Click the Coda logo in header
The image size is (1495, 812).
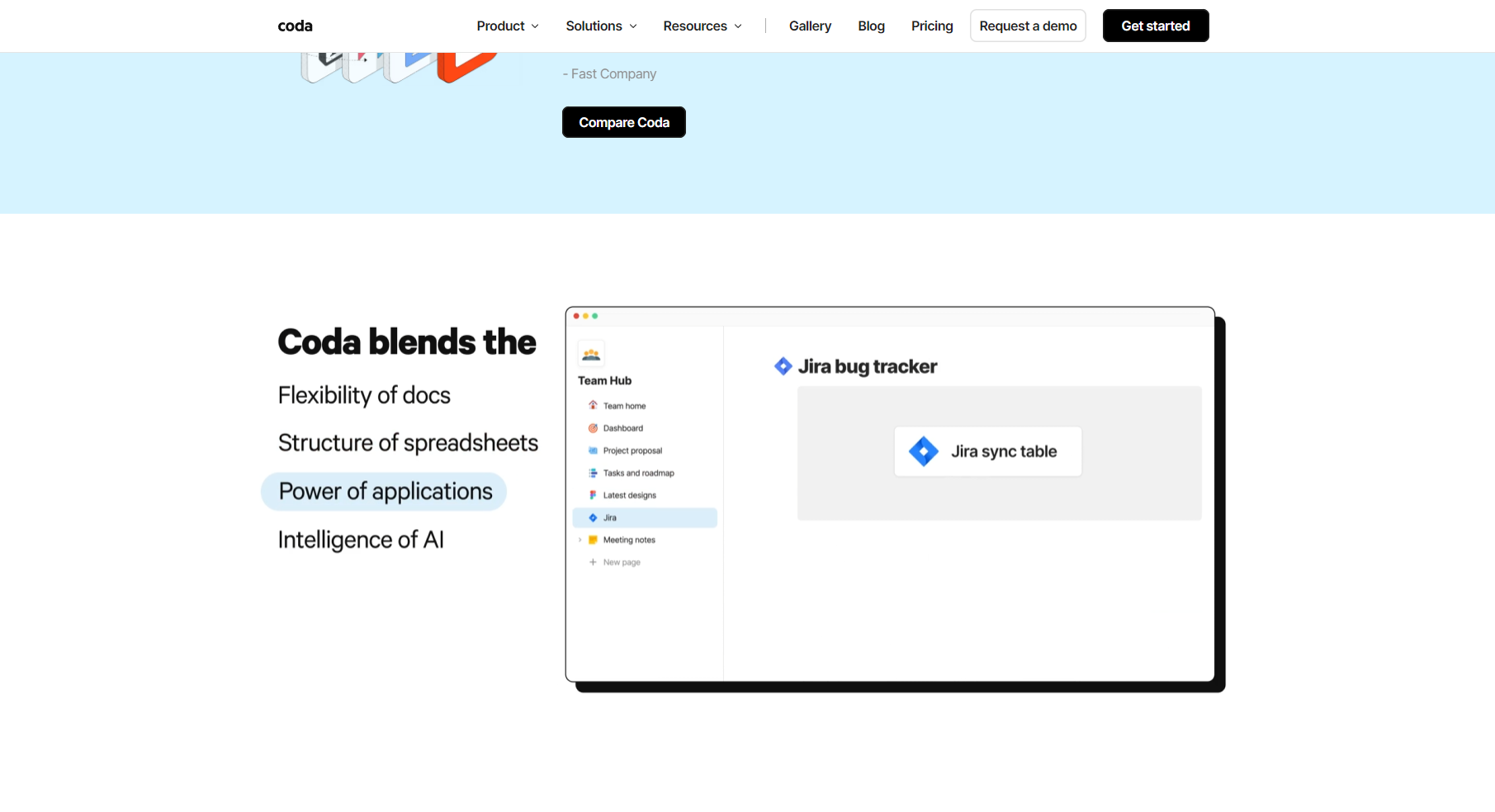pos(295,26)
